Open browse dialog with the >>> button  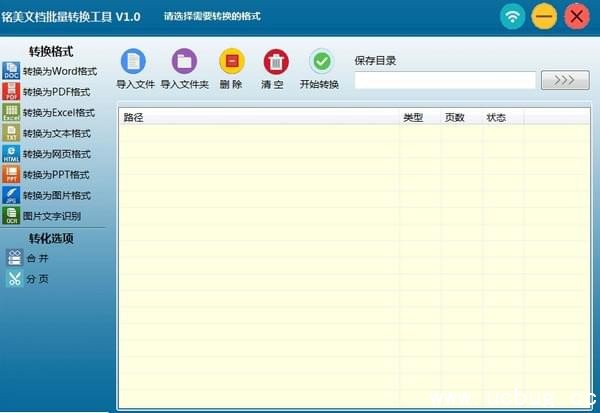[x=564, y=80]
